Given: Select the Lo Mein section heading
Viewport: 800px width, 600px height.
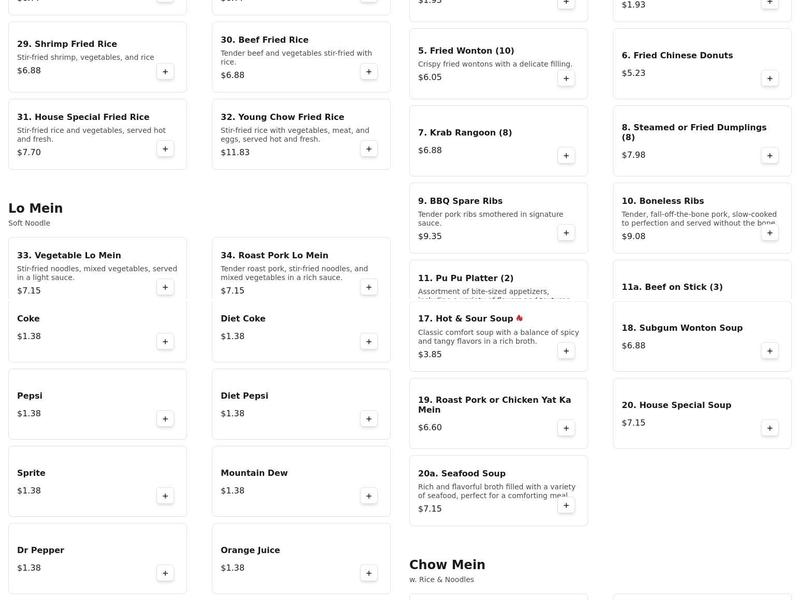Looking at the screenshot, I should coord(36,208).
